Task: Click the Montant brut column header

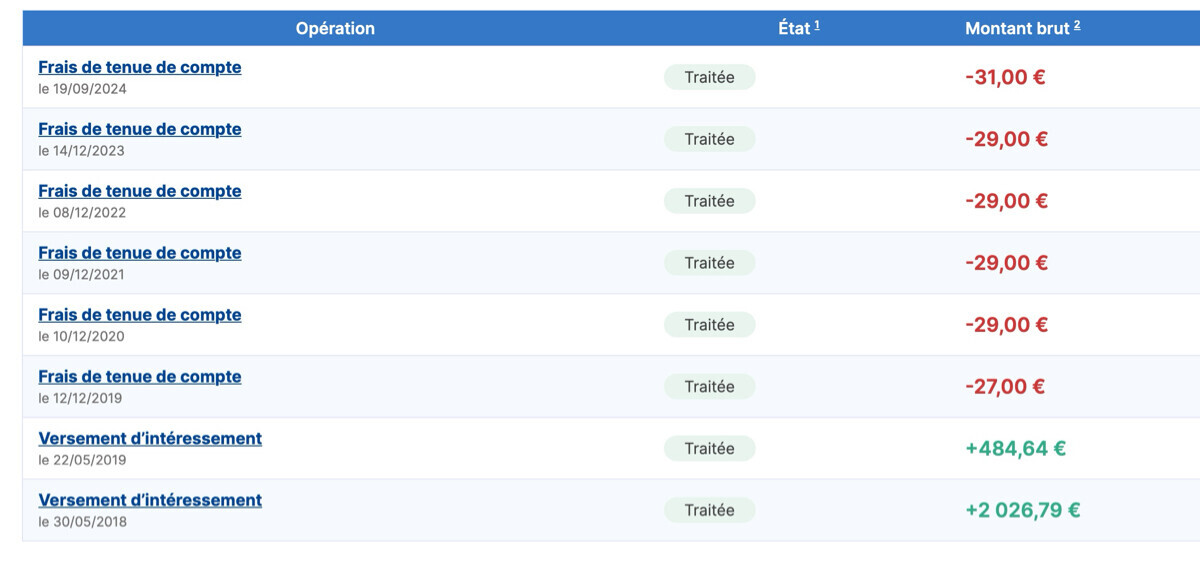Action: pos(1017,29)
